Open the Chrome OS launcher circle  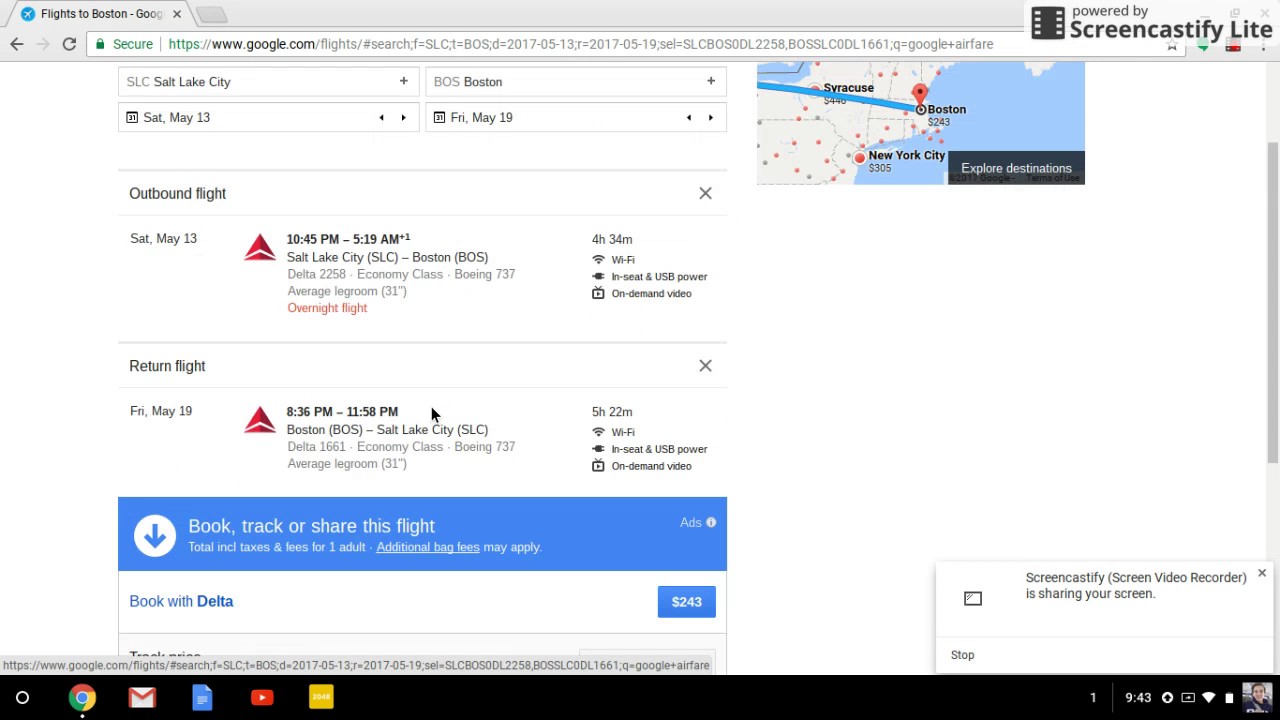coord(22,697)
